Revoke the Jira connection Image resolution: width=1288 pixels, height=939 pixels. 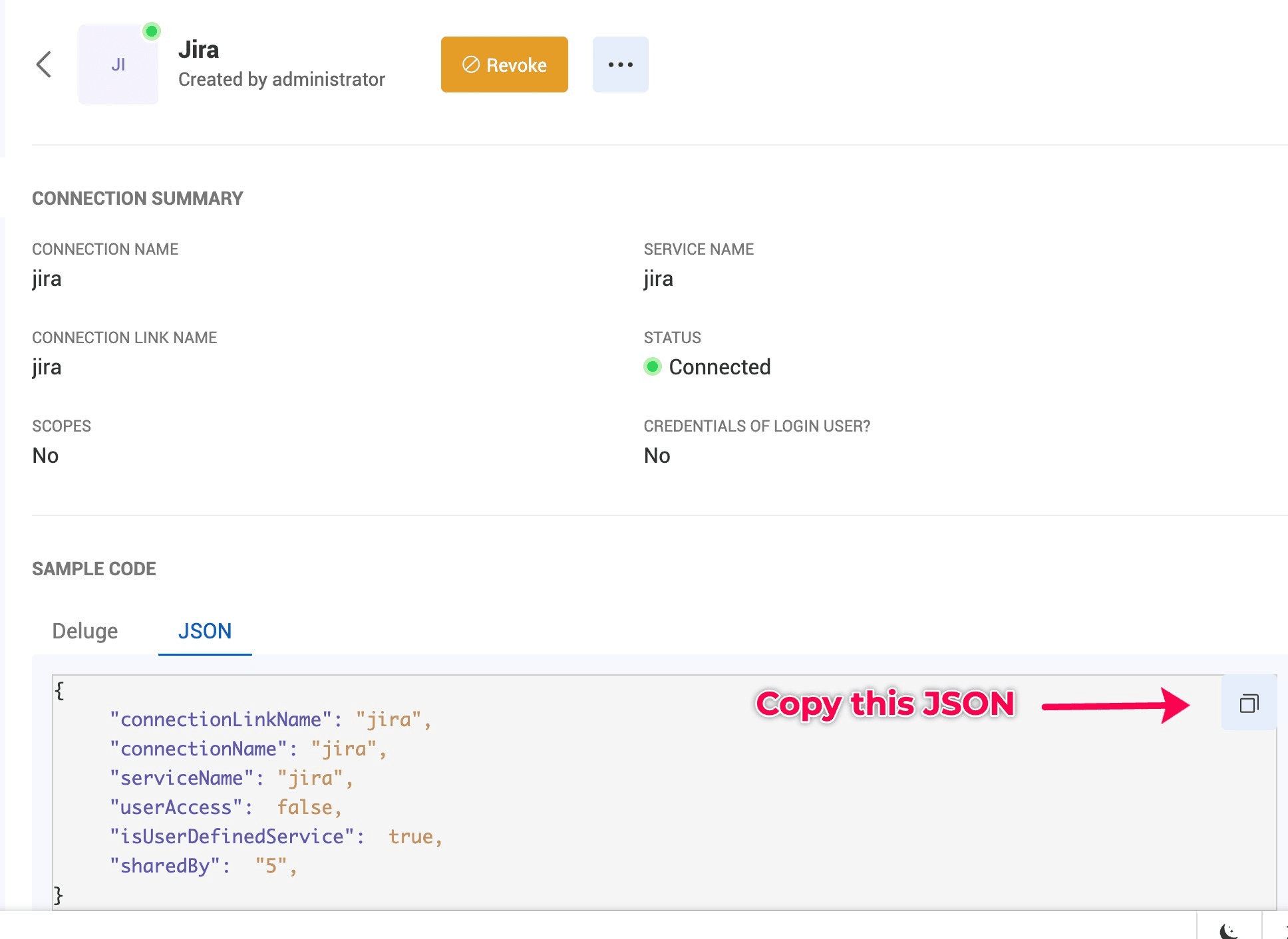tap(504, 65)
